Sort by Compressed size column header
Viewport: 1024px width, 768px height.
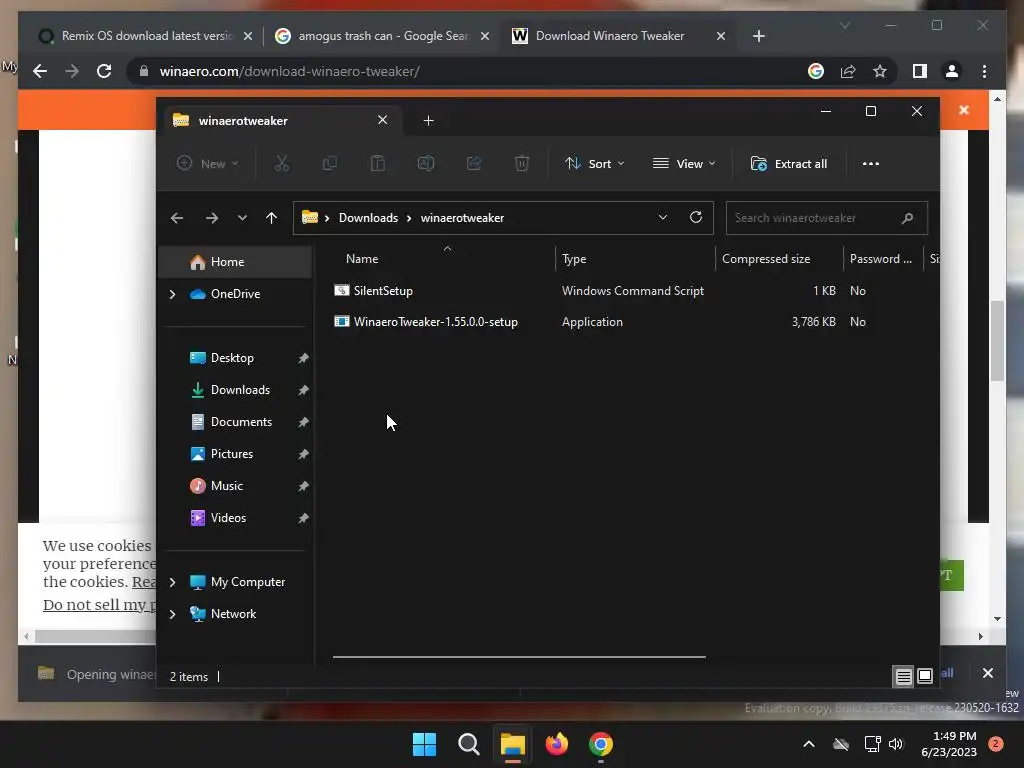(766, 259)
